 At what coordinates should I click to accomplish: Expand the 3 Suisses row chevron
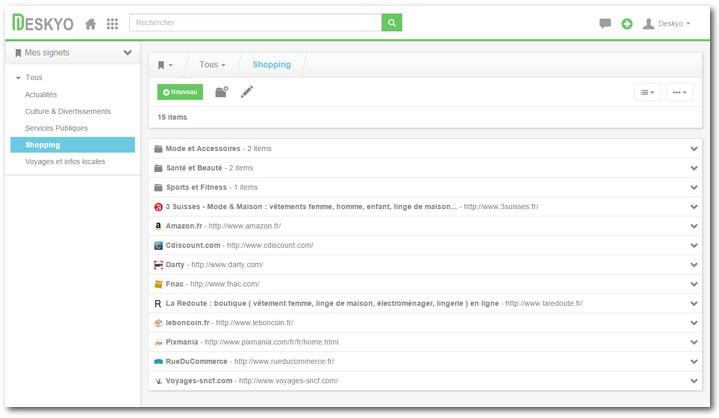694,207
